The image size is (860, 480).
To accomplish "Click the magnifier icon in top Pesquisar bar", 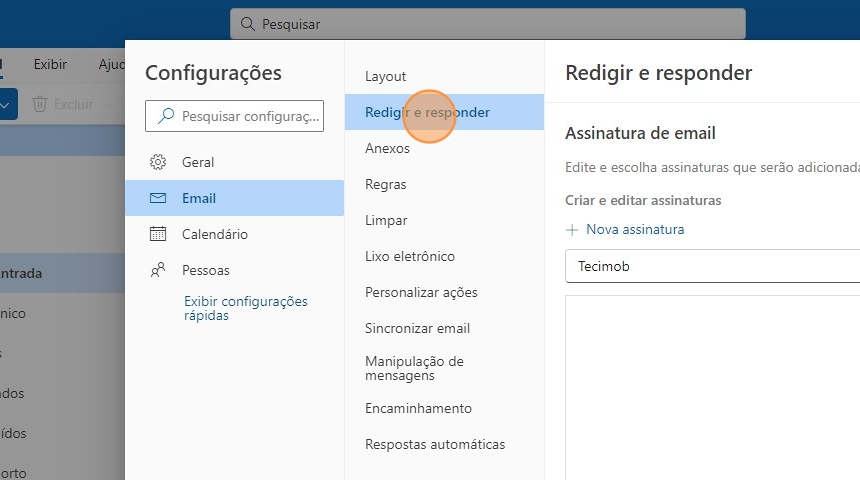I will pyautogui.click(x=248, y=24).
